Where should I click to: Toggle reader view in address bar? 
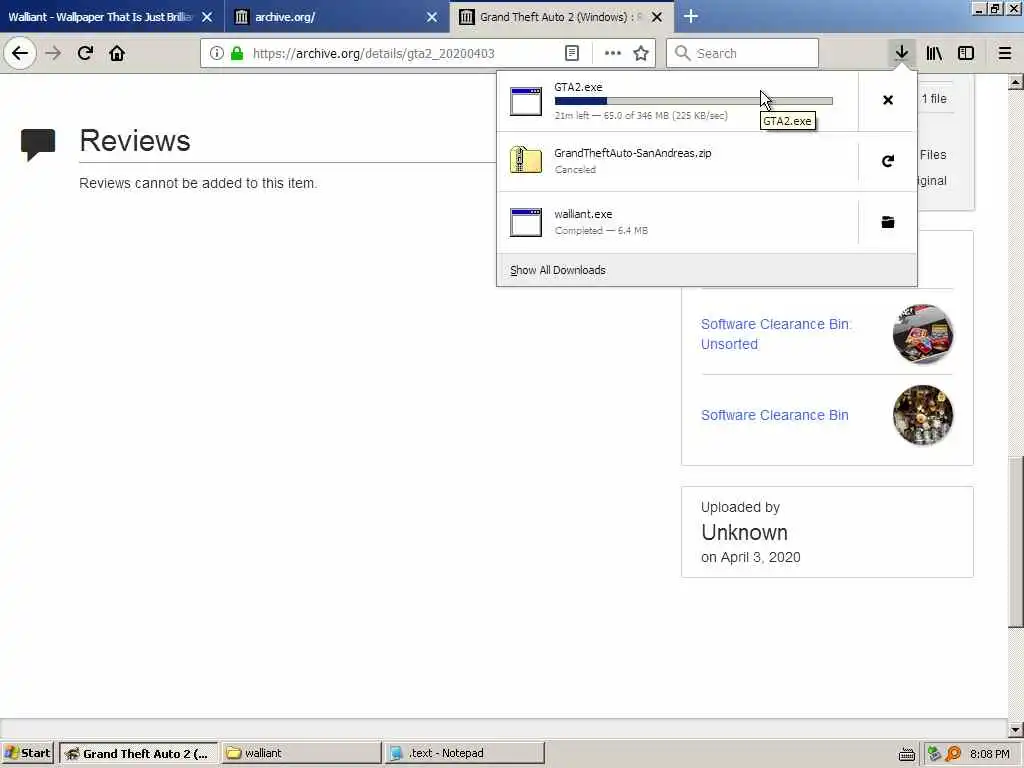pos(571,53)
